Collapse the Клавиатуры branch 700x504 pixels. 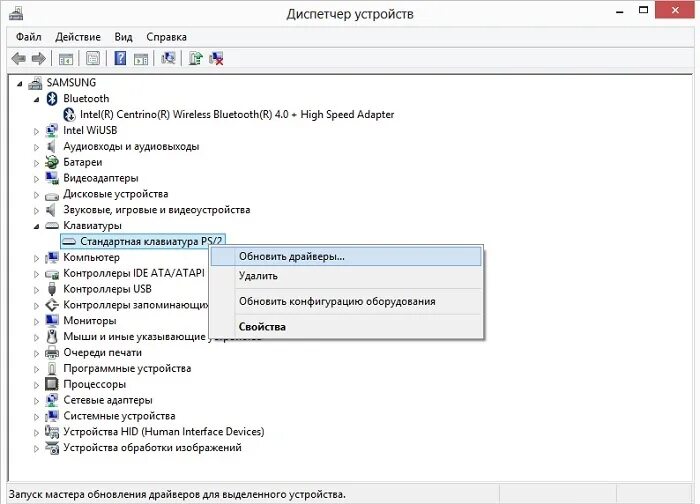coord(37,227)
